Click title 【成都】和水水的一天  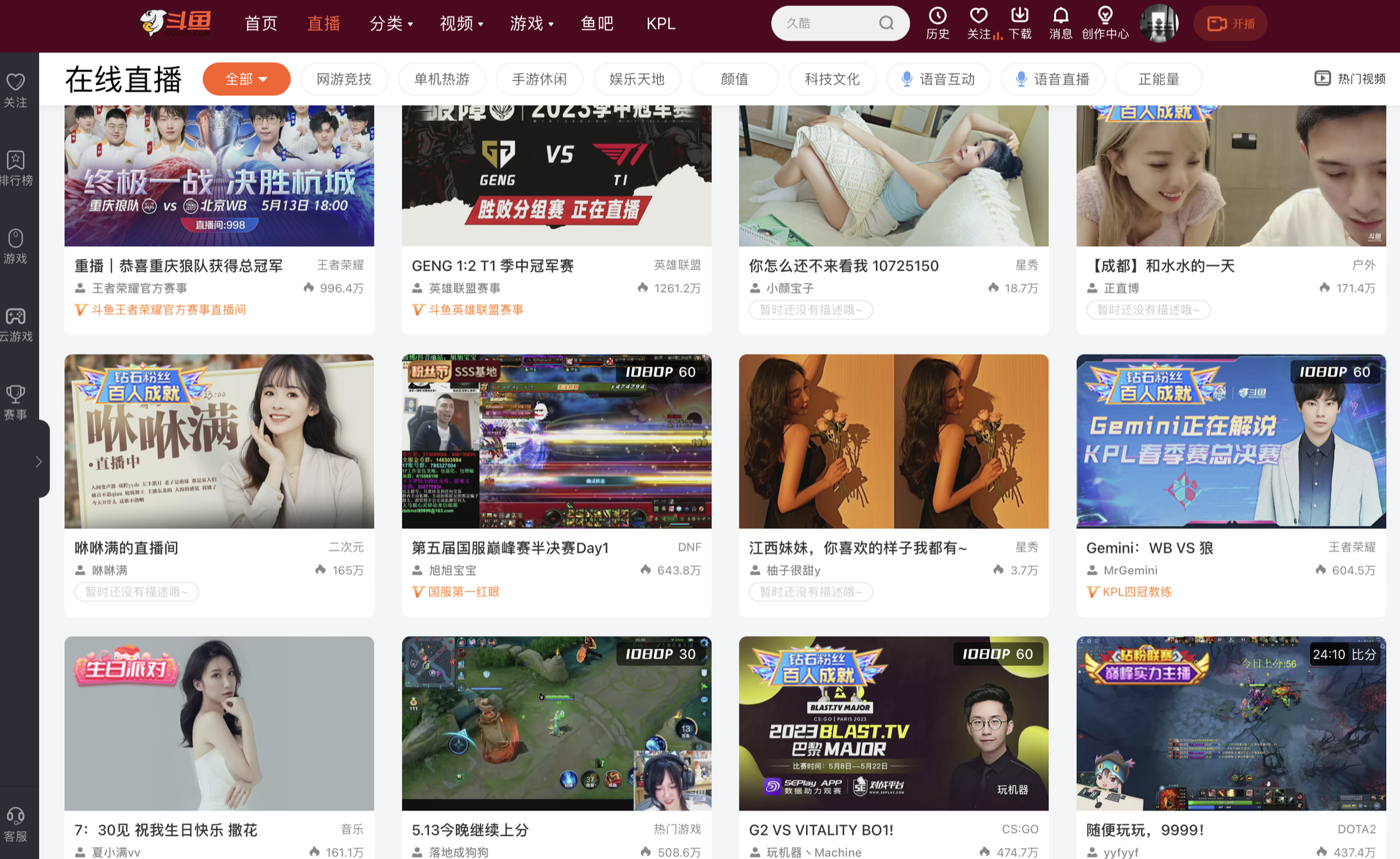(1160, 265)
